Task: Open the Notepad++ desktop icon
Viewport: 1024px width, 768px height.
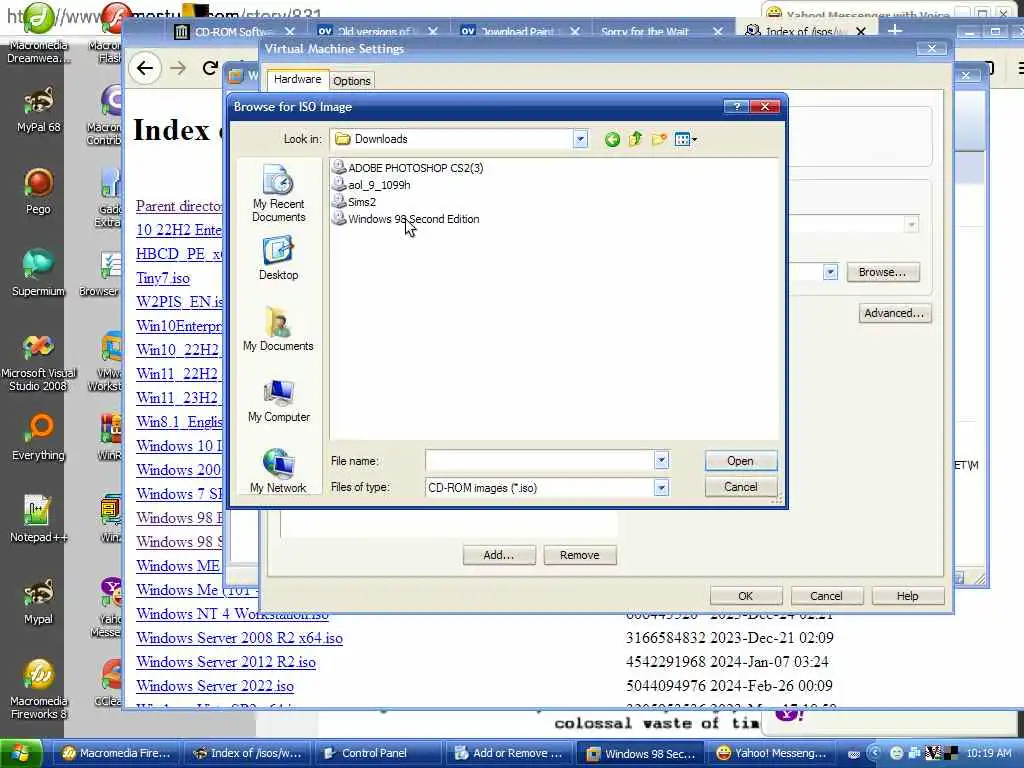Action: [39, 519]
